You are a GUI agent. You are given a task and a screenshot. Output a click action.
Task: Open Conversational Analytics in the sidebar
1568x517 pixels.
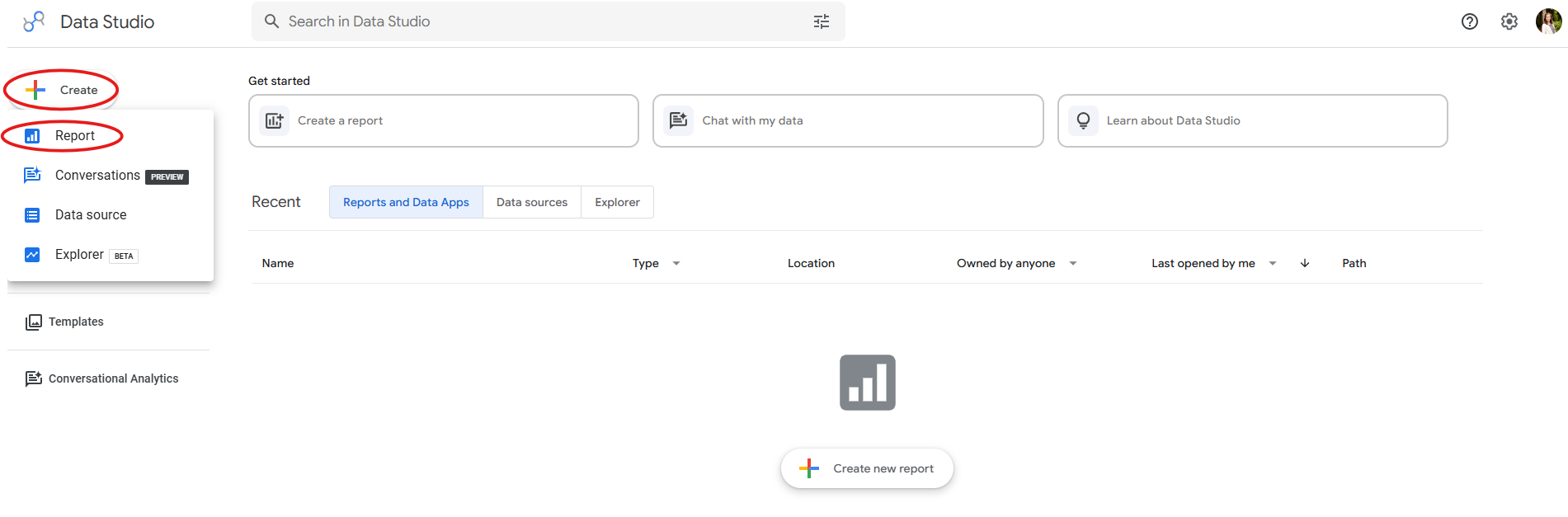pyautogui.click(x=102, y=378)
